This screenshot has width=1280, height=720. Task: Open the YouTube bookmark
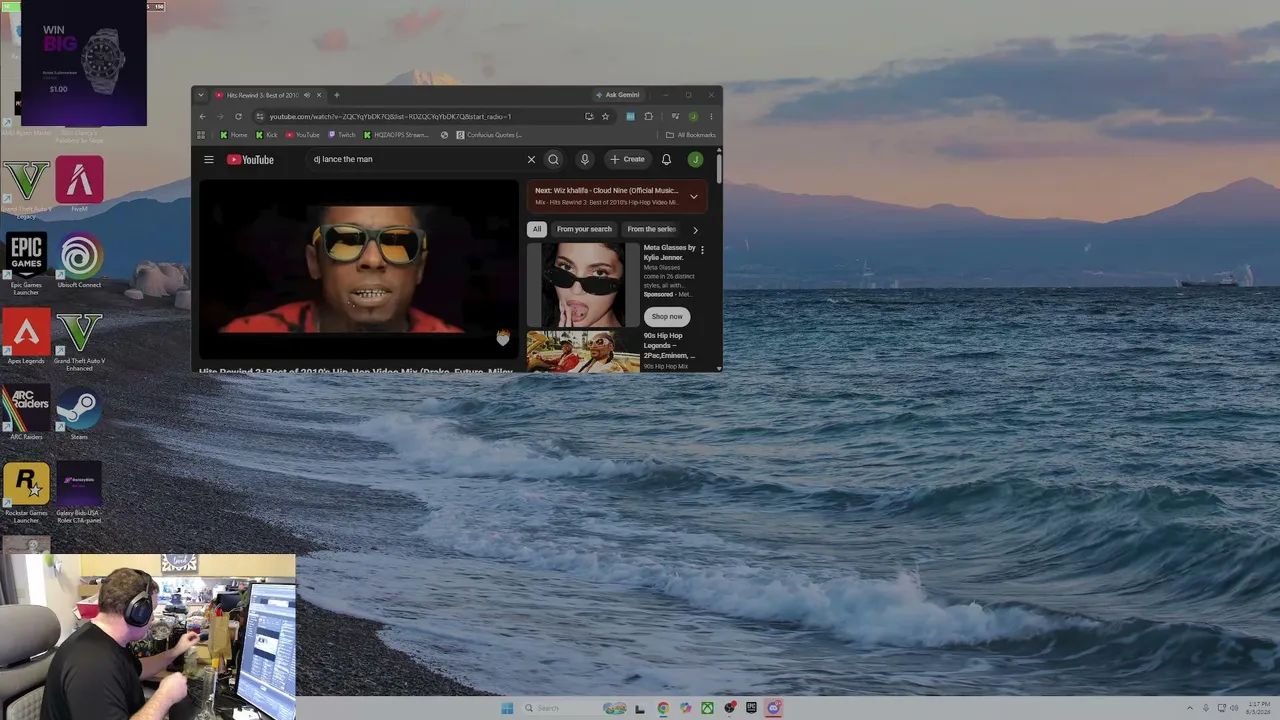(303, 135)
